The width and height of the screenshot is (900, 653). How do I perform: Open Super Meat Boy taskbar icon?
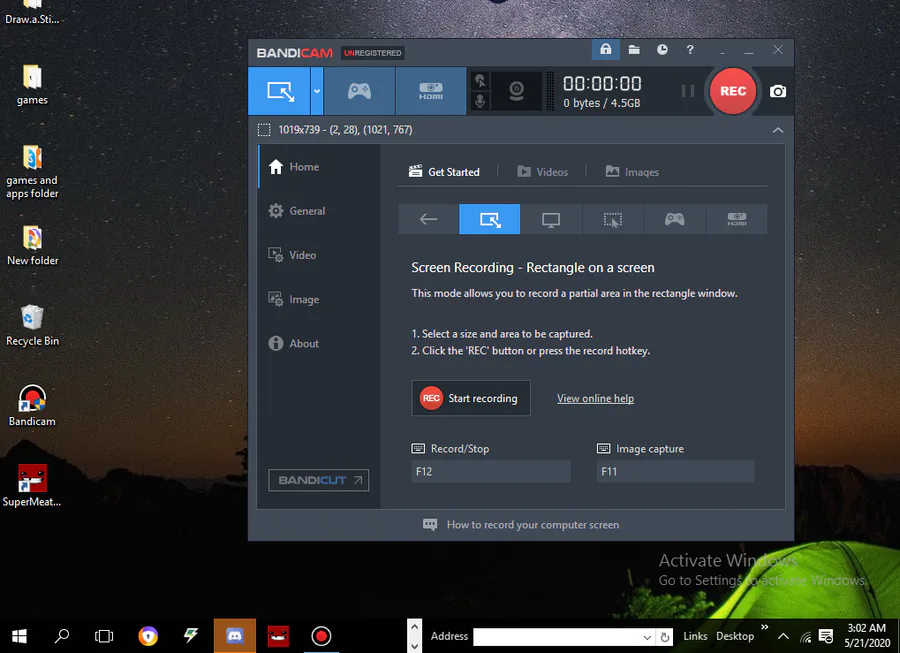click(x=278, y=636)
